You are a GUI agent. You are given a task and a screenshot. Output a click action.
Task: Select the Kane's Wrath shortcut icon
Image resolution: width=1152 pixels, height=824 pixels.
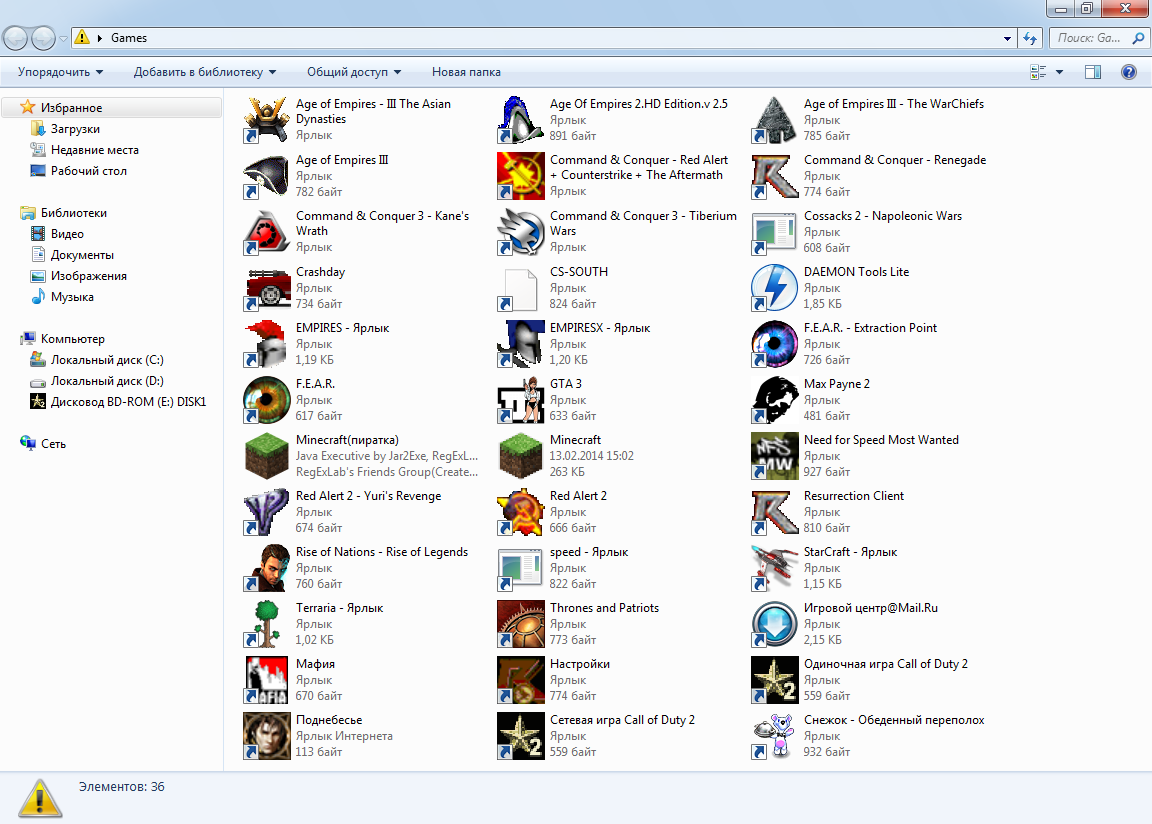[267, 231]
